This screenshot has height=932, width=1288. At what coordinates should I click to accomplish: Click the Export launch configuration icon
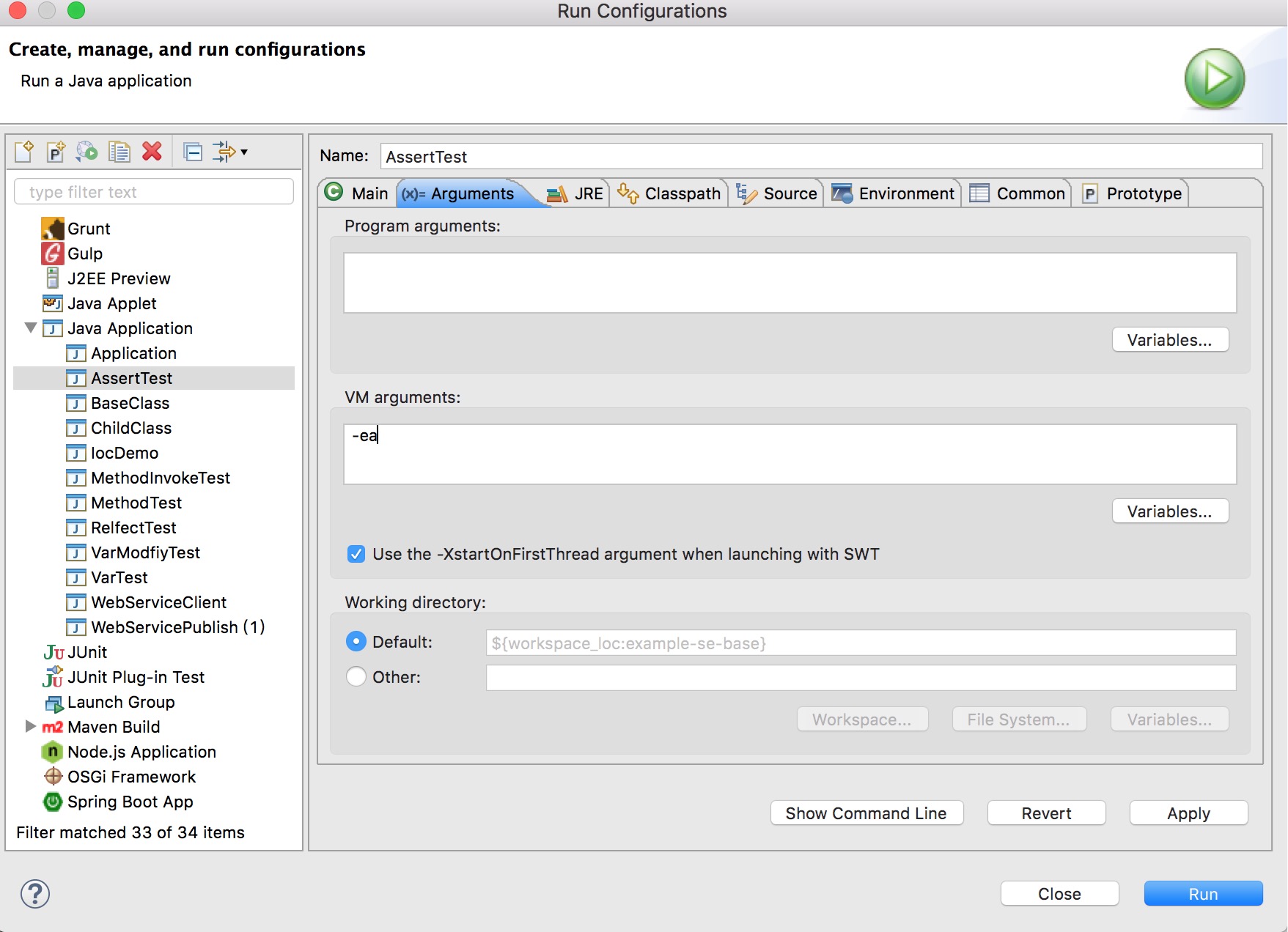[x=87, y=152]
